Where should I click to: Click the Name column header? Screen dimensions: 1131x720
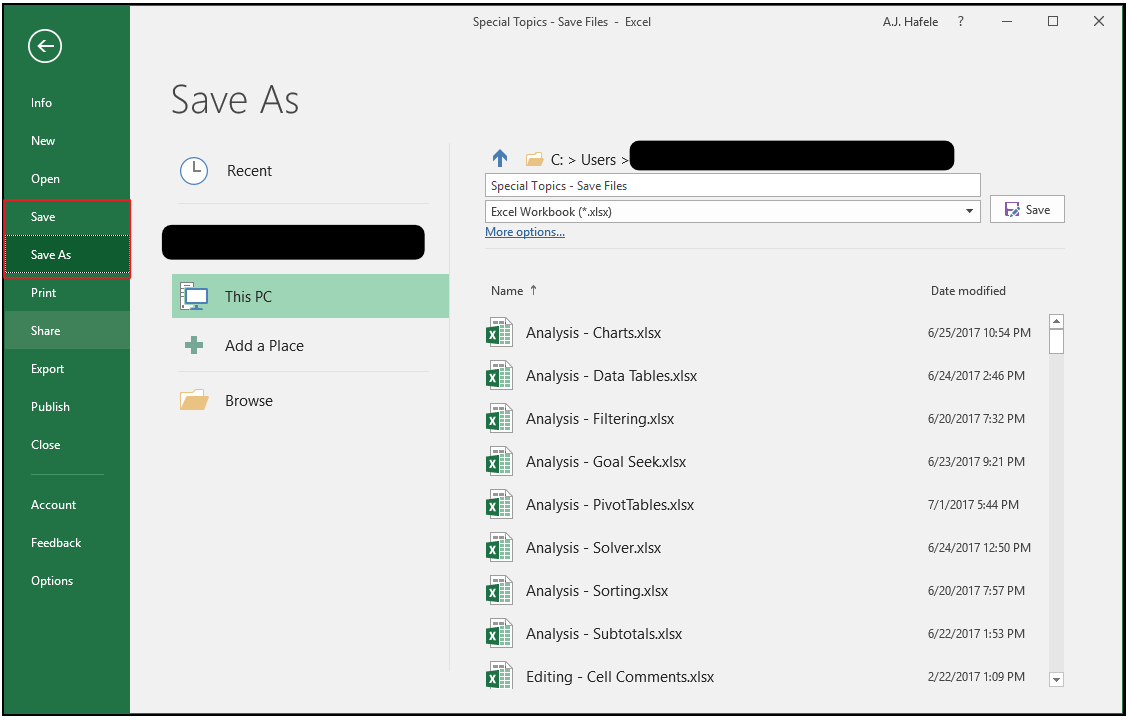507,291
